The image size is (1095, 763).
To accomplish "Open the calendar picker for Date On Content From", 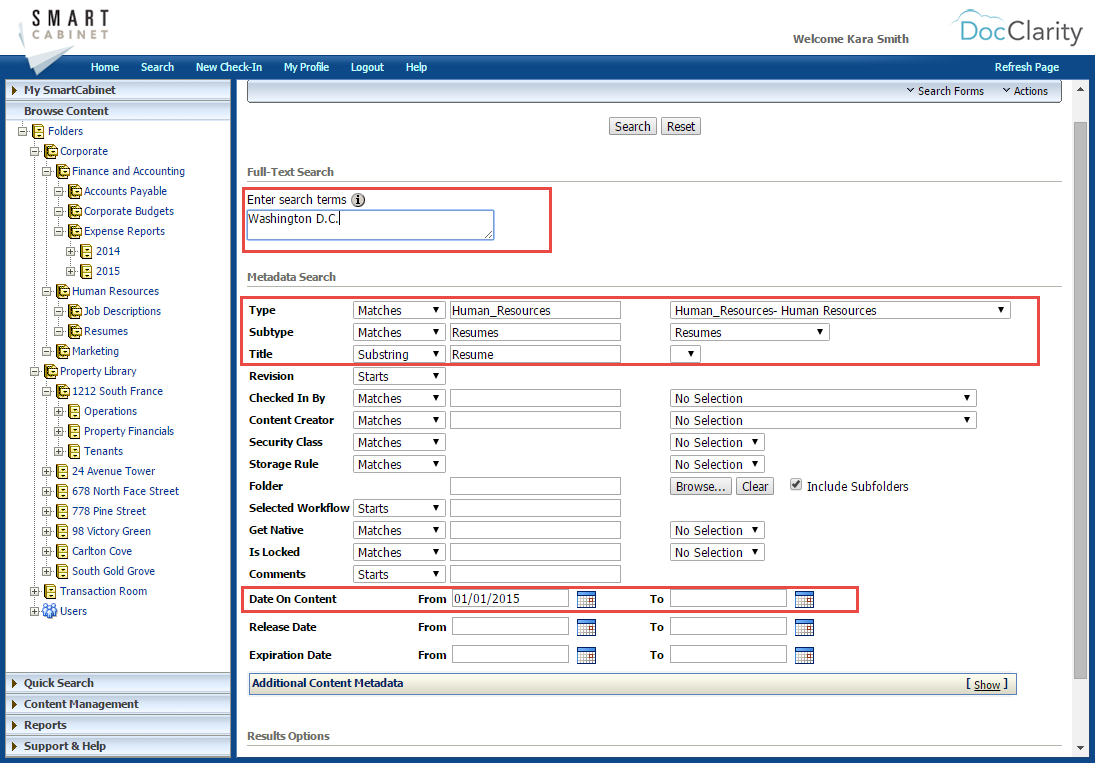I will (x=587, y=599).
